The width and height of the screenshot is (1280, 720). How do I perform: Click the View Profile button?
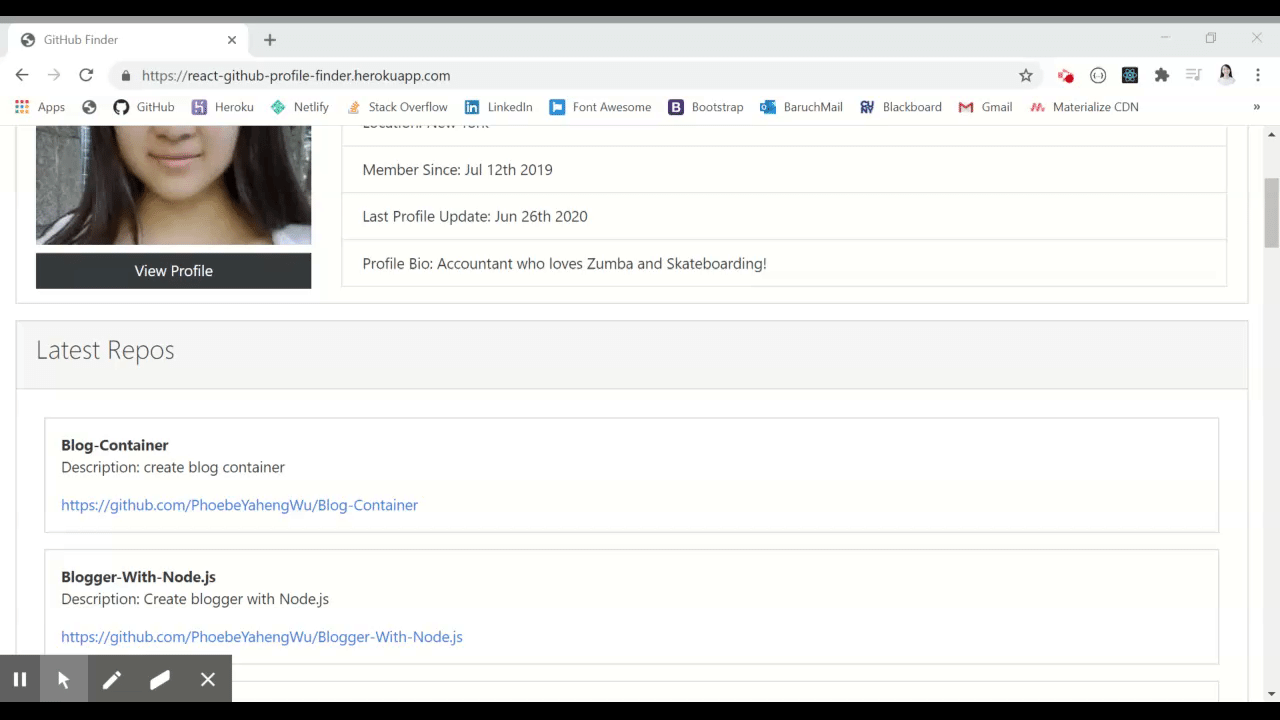point(173,271)
